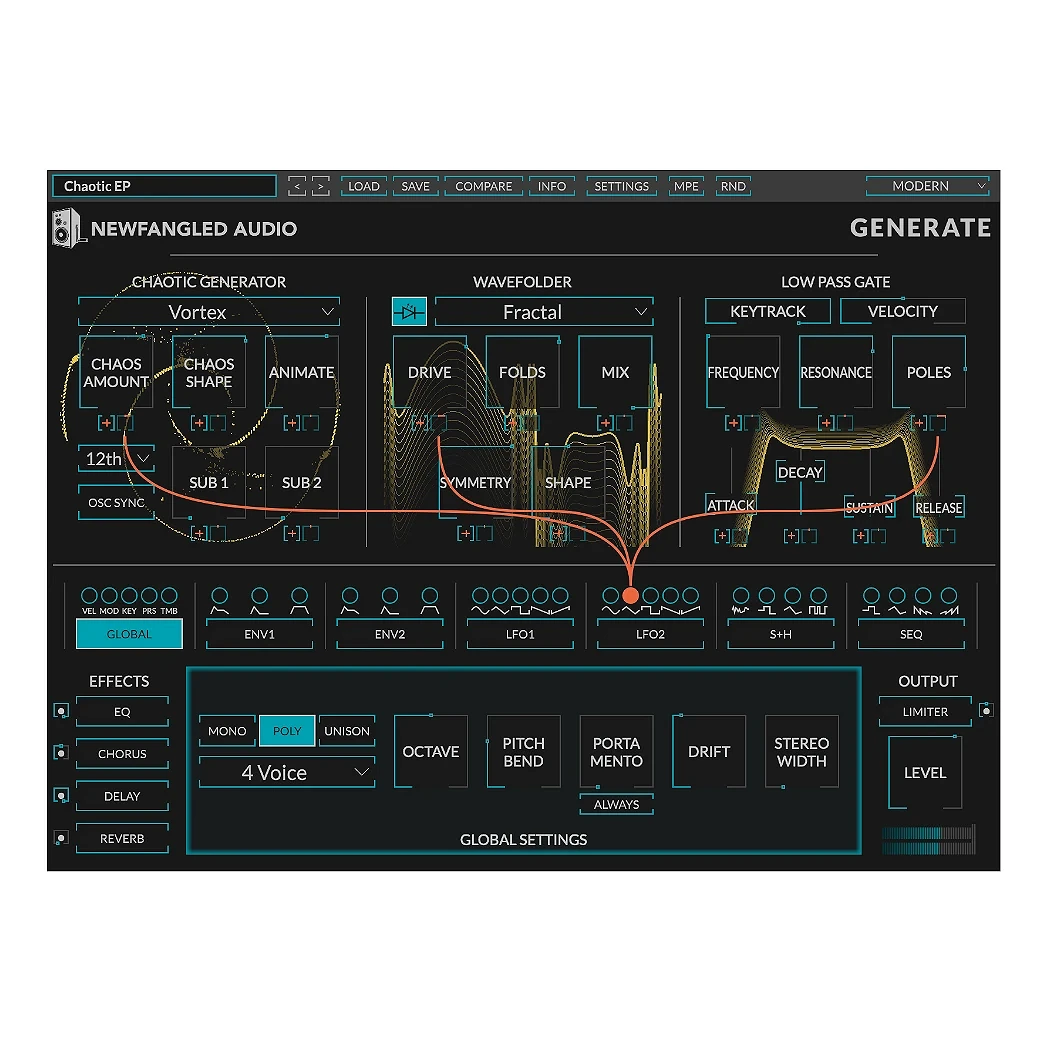
Task: Click the output LEVEL knob
Action: [x=925, y=773]
